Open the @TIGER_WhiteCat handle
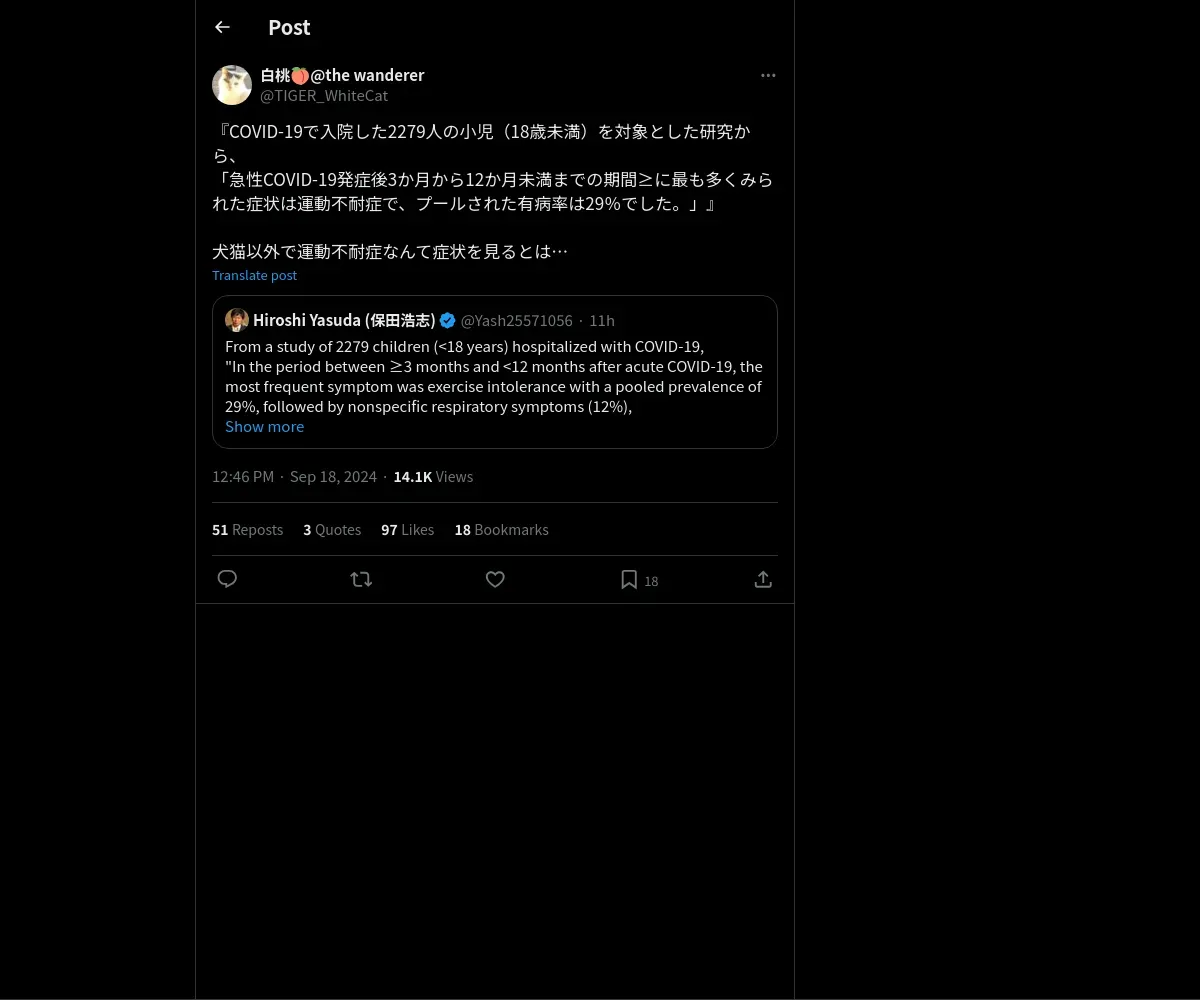 point(324,95)
